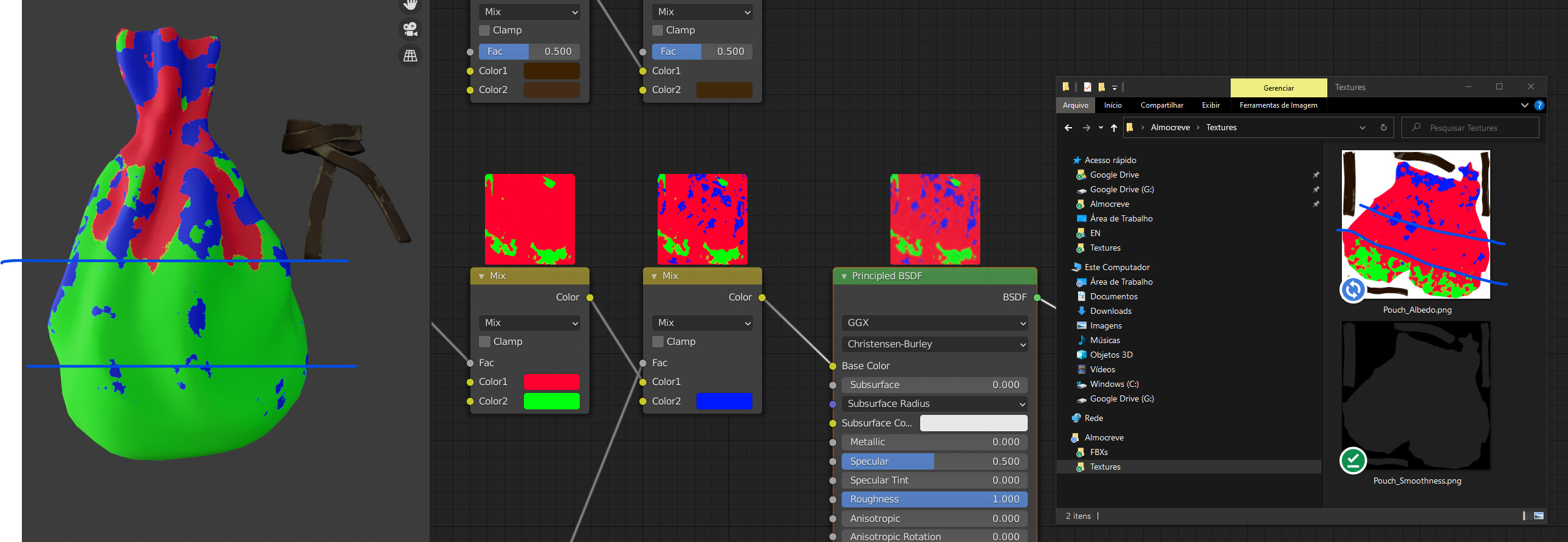Click the pan hand icon in the viewport
The height and width of the screenshot is (542, 1568).
click(410, 5)
